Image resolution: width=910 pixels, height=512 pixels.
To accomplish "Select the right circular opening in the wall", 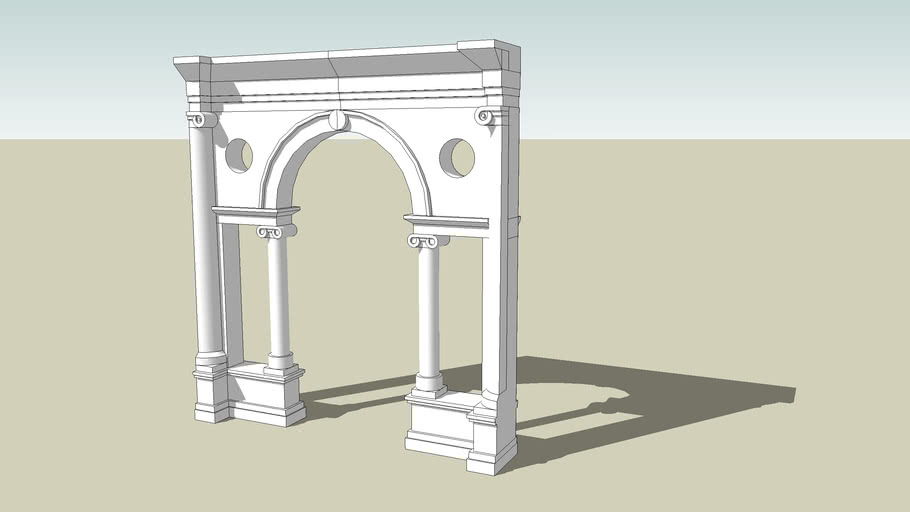I will (x=458, y=158).
